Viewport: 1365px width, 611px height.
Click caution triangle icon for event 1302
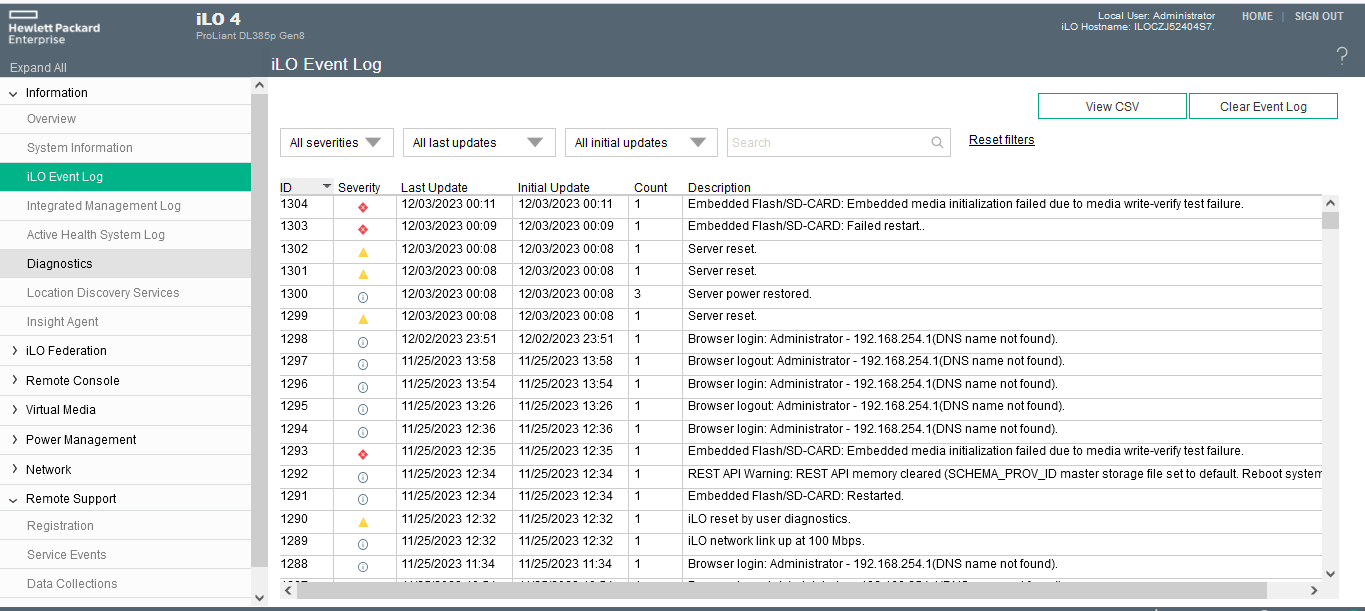[x=363, y=250]
